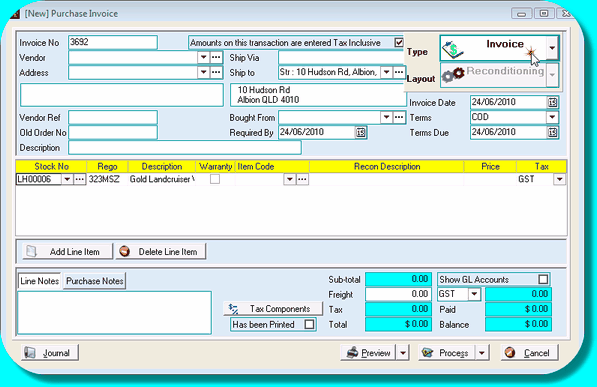The image size is (597, 387).
Task: Click the Delete Line Item red icon
Action: point(125,252)
